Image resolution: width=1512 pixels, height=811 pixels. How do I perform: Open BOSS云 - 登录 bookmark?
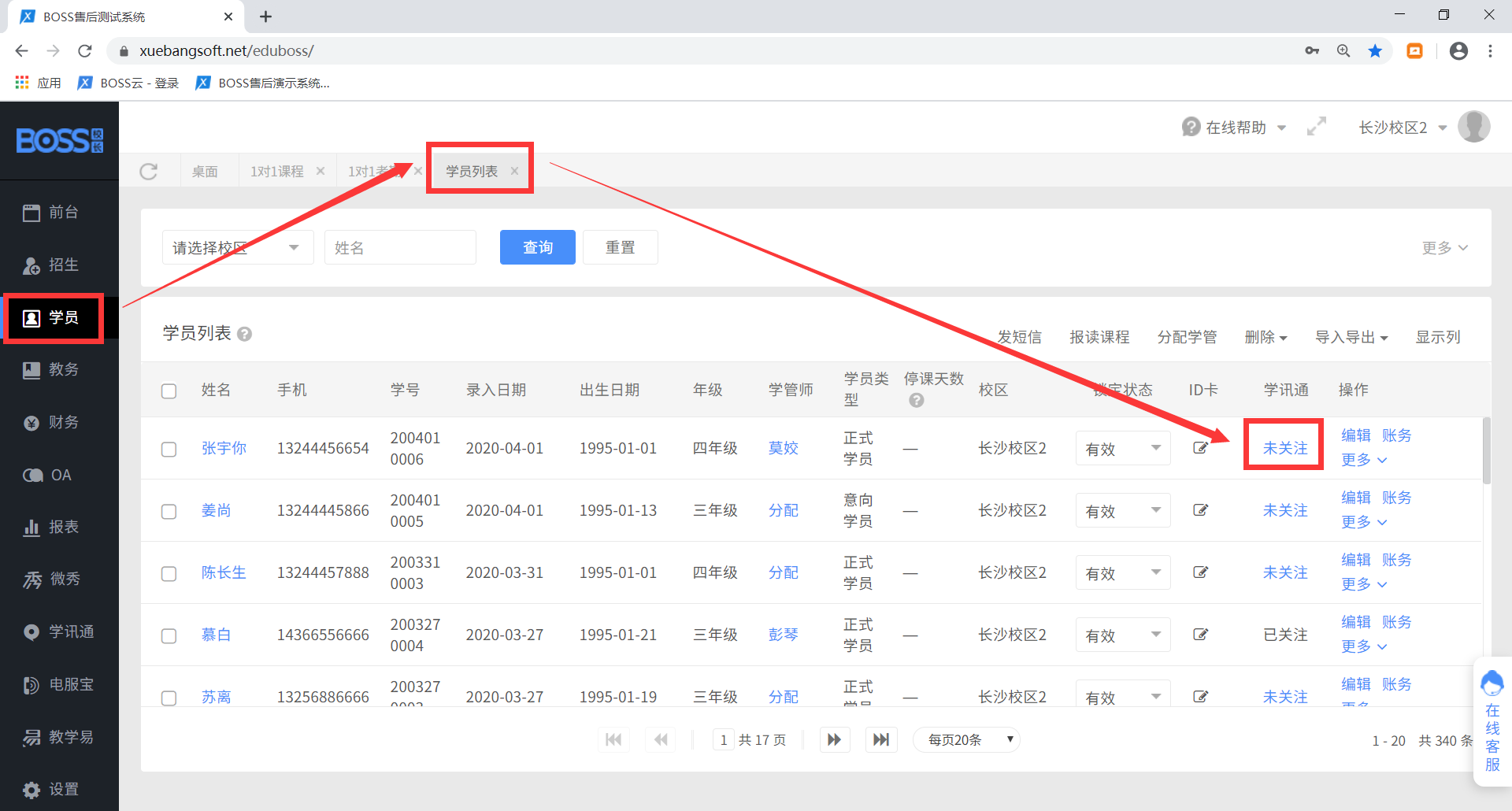(128, 83)
